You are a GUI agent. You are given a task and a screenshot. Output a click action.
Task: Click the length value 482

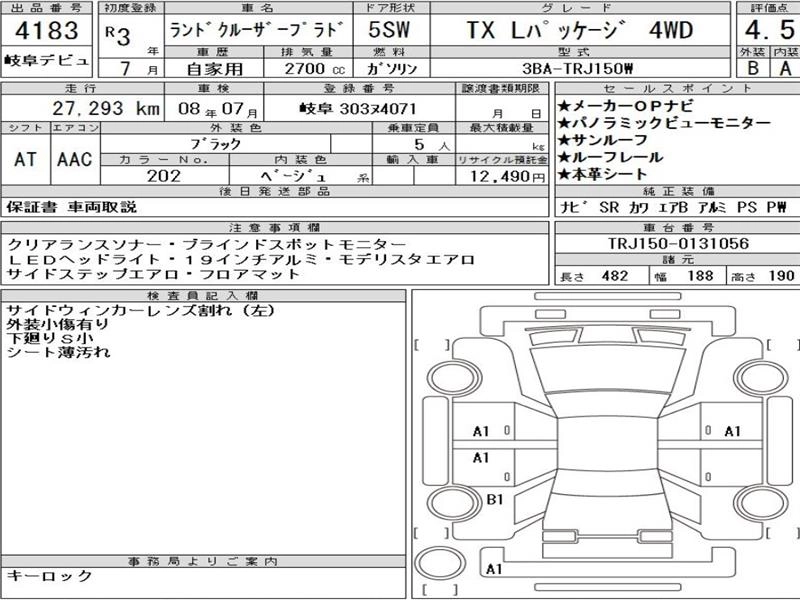click(615, 276)
